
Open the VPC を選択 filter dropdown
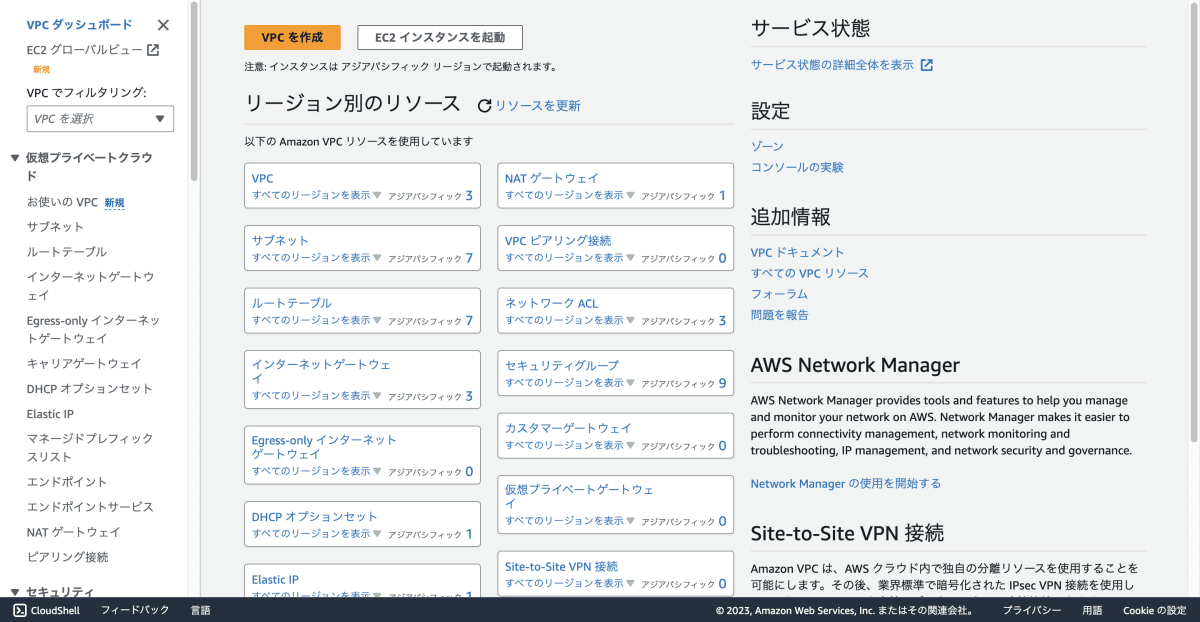coord(100,119)
